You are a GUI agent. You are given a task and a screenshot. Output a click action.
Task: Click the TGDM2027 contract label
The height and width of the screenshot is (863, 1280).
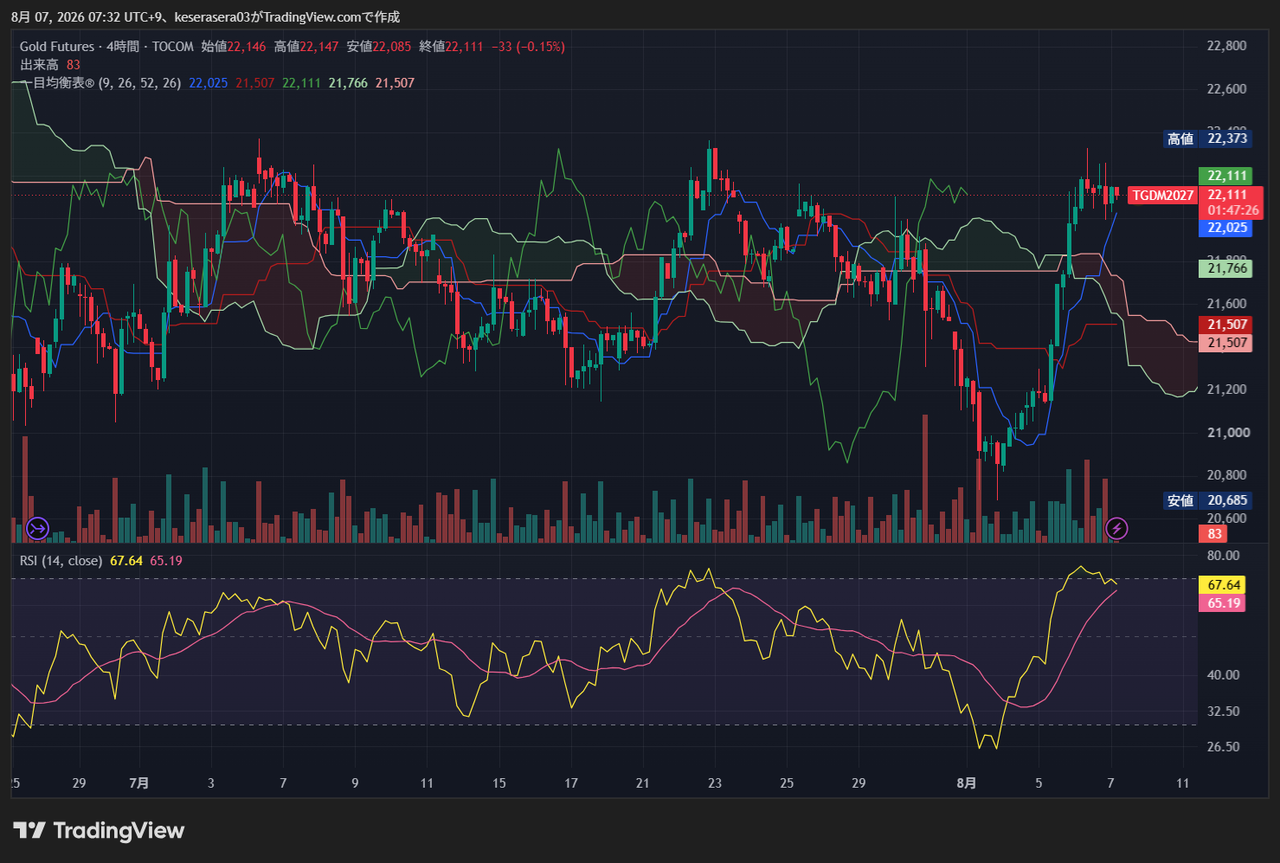pos(1162,195)
